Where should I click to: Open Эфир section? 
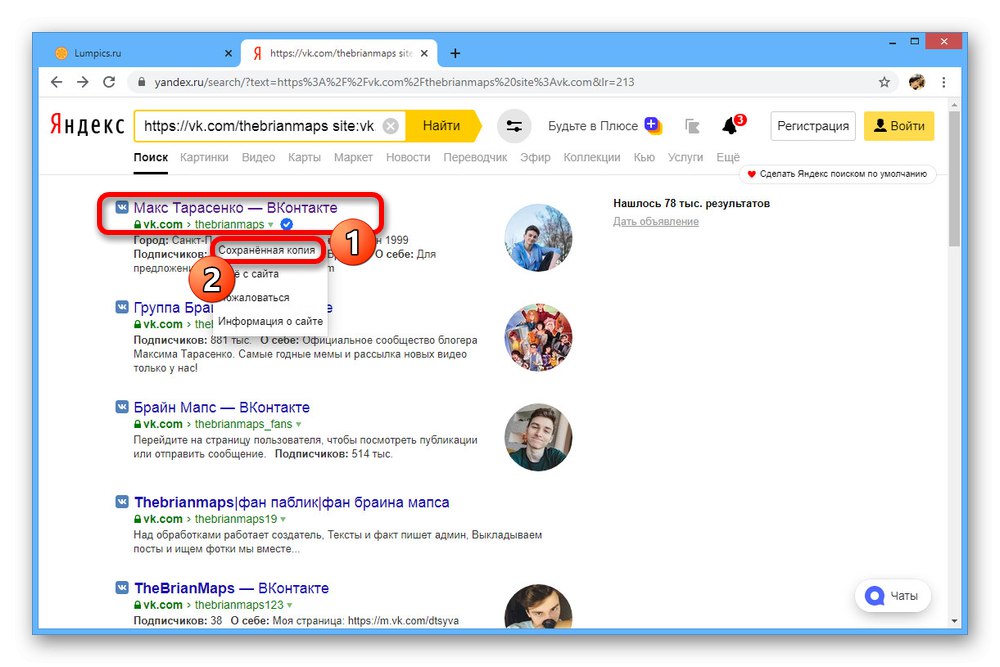click(535, 158)
